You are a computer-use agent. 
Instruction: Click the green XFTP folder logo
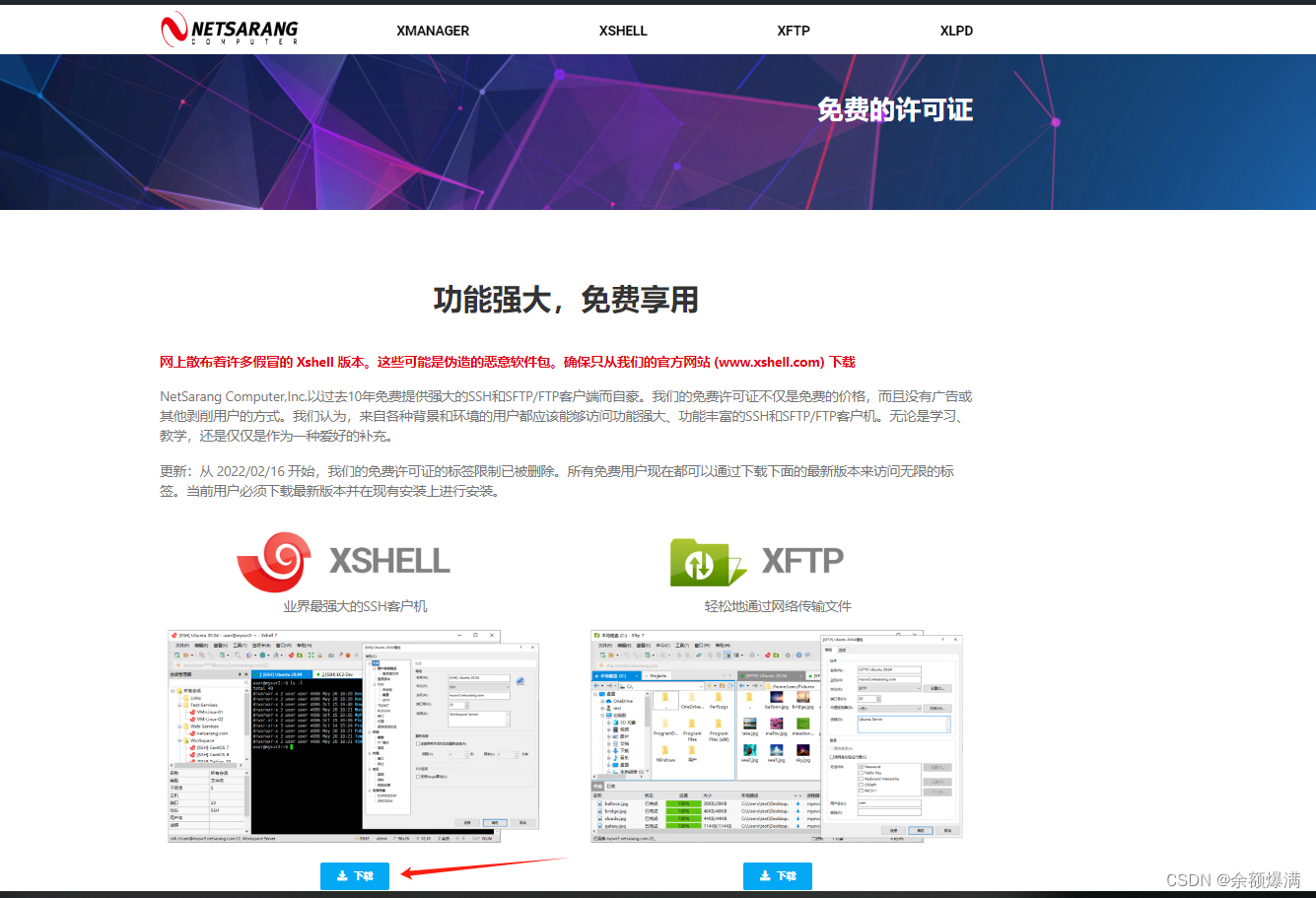(708, 562)
